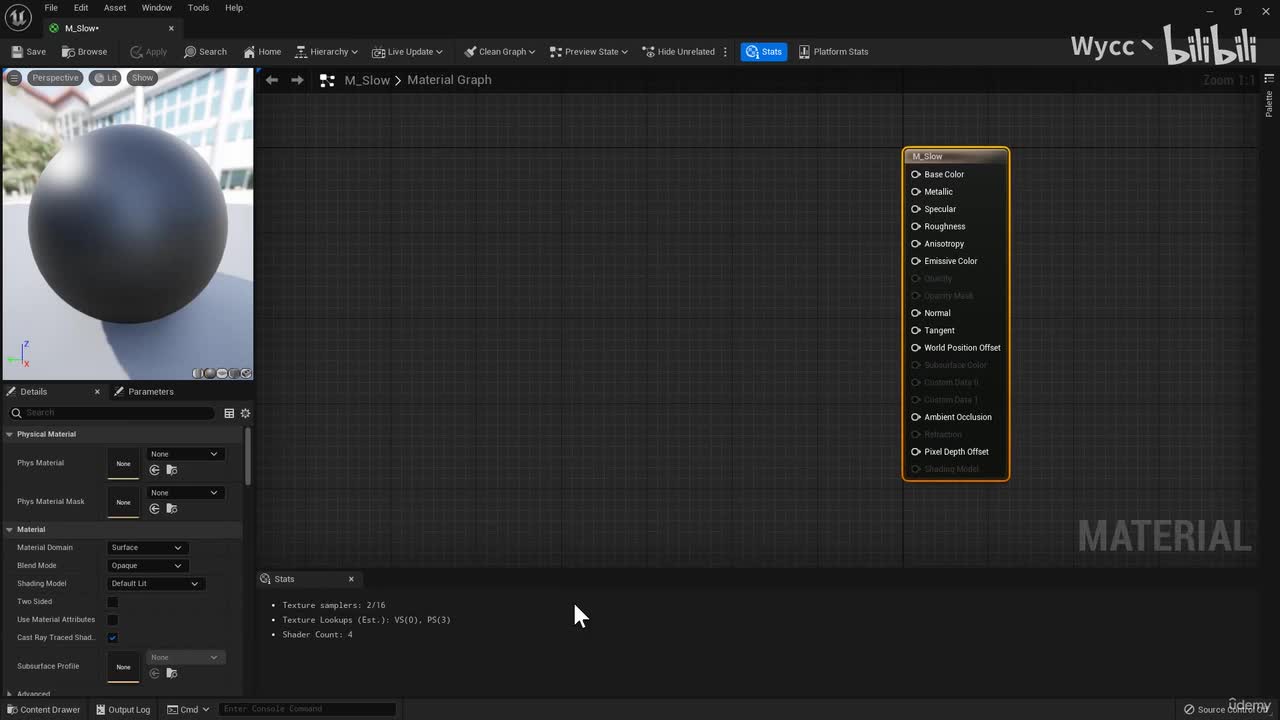Open the Blend Mode dropdown

(x=146, y=566)
